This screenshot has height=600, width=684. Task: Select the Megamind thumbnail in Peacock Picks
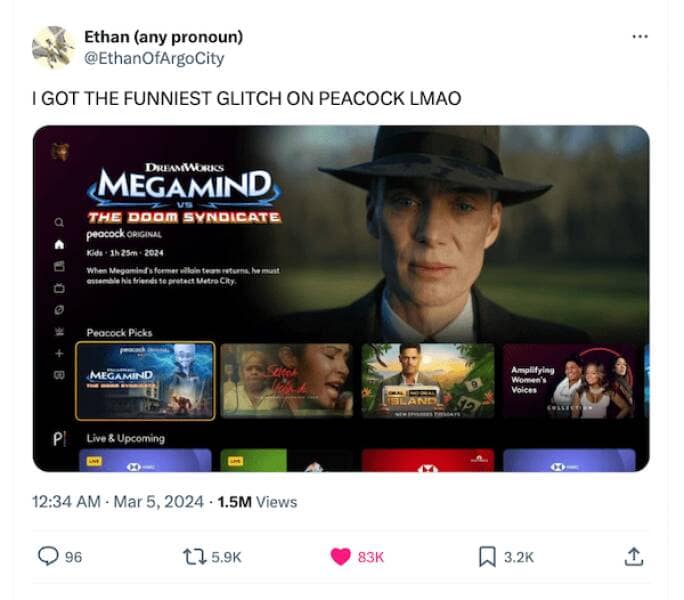click(145, 381)
